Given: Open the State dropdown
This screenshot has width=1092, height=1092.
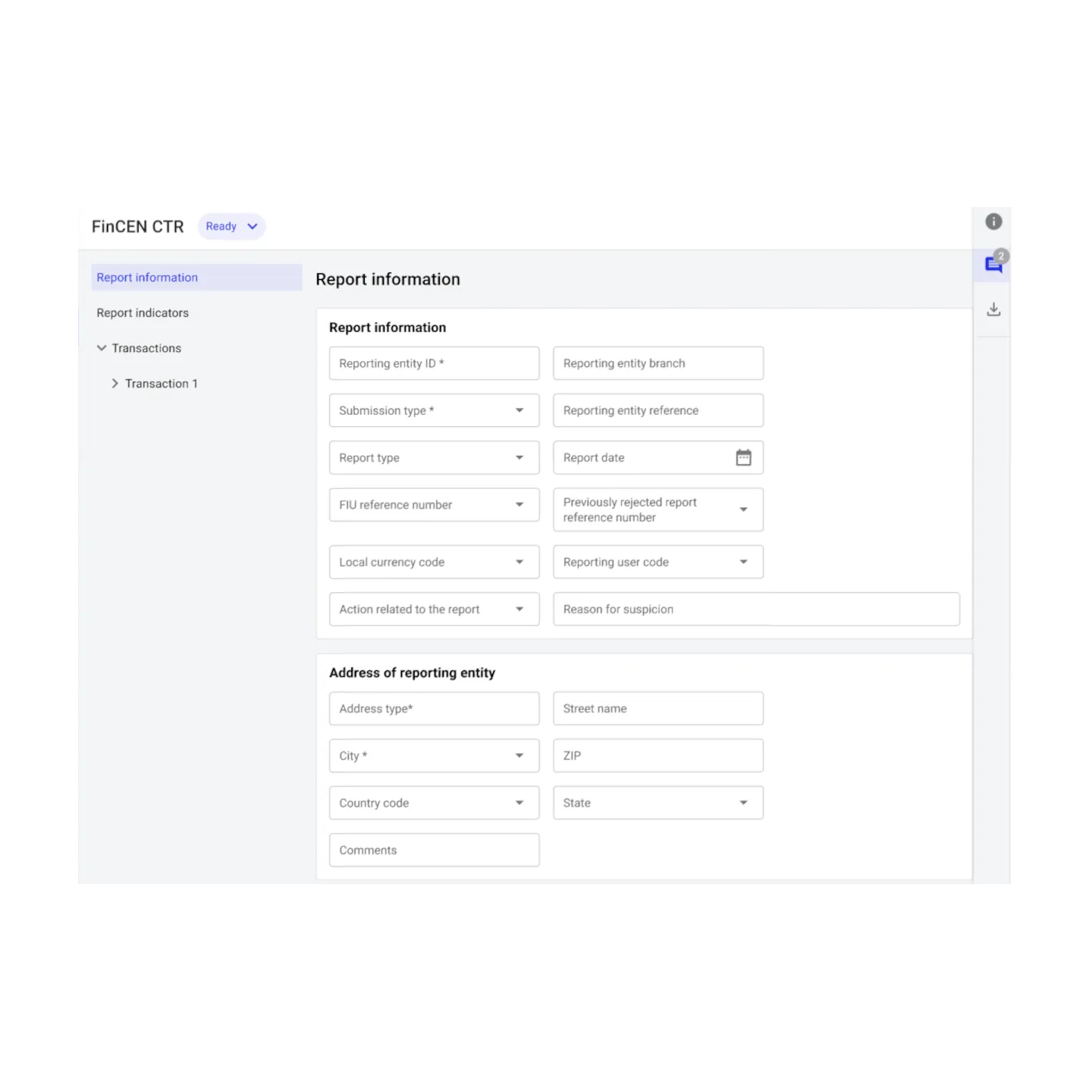Looking at the screenshot, I should coord(743,802).
